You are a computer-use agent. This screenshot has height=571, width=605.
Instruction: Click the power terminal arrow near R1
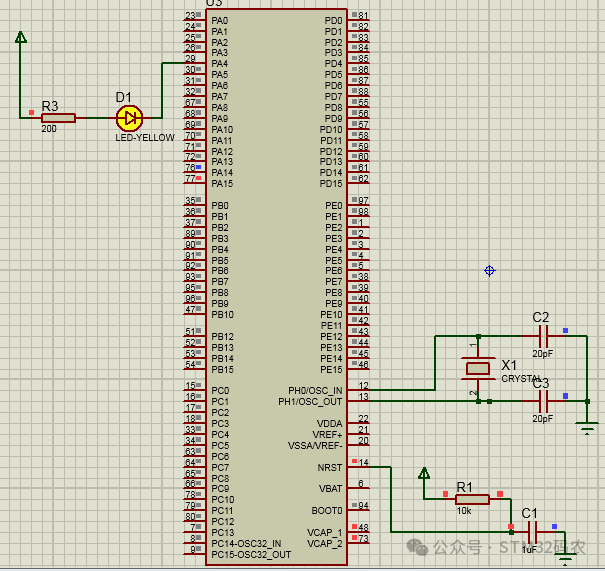[x=424, y=473]
